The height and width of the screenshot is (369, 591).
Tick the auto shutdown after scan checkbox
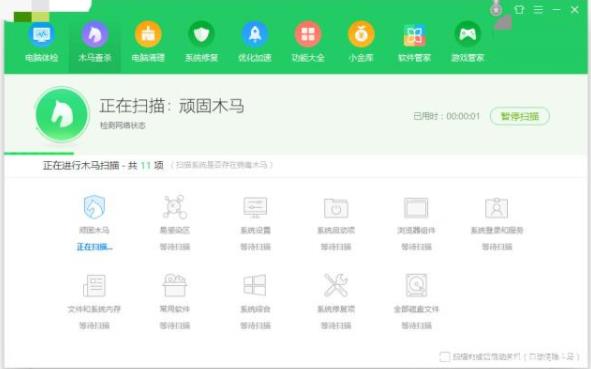pos(444,356)
